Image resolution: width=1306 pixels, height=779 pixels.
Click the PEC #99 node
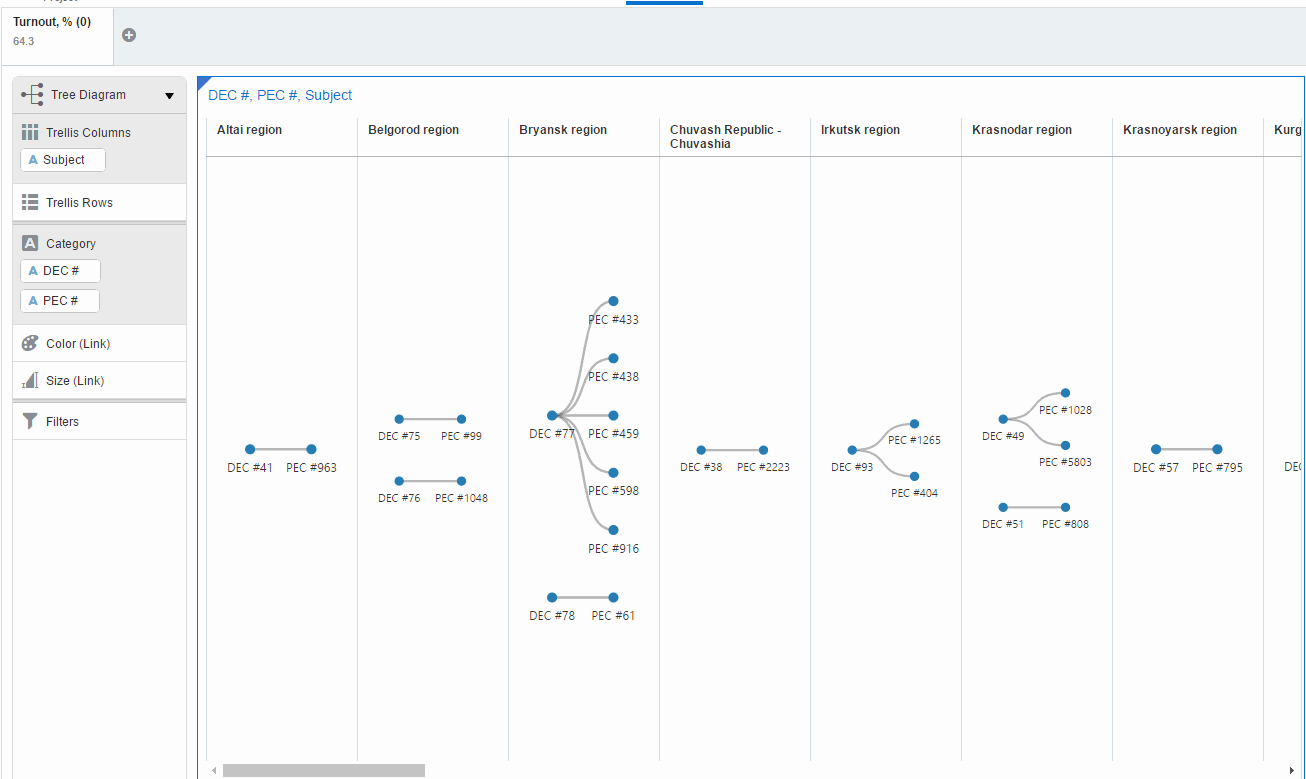[461, 419]
